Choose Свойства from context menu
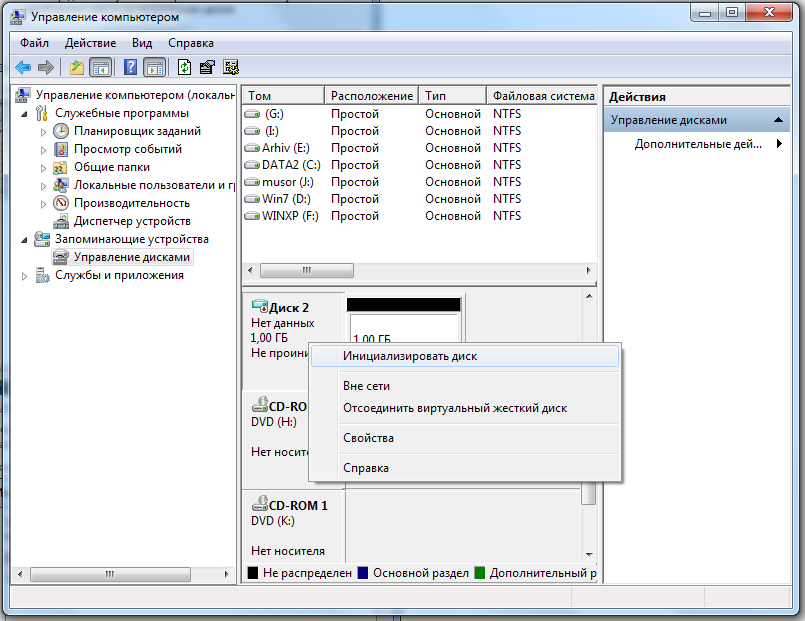805x621 pixels. tap(465, 438)
